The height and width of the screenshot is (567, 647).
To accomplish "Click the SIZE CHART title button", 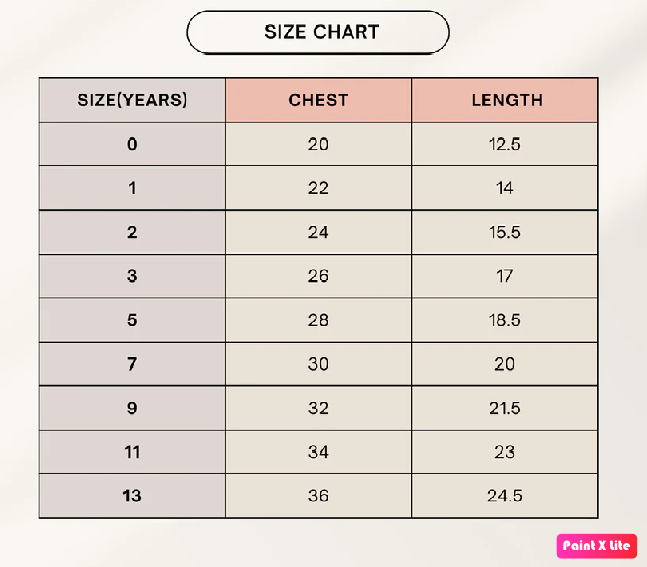I will (318, 32).
